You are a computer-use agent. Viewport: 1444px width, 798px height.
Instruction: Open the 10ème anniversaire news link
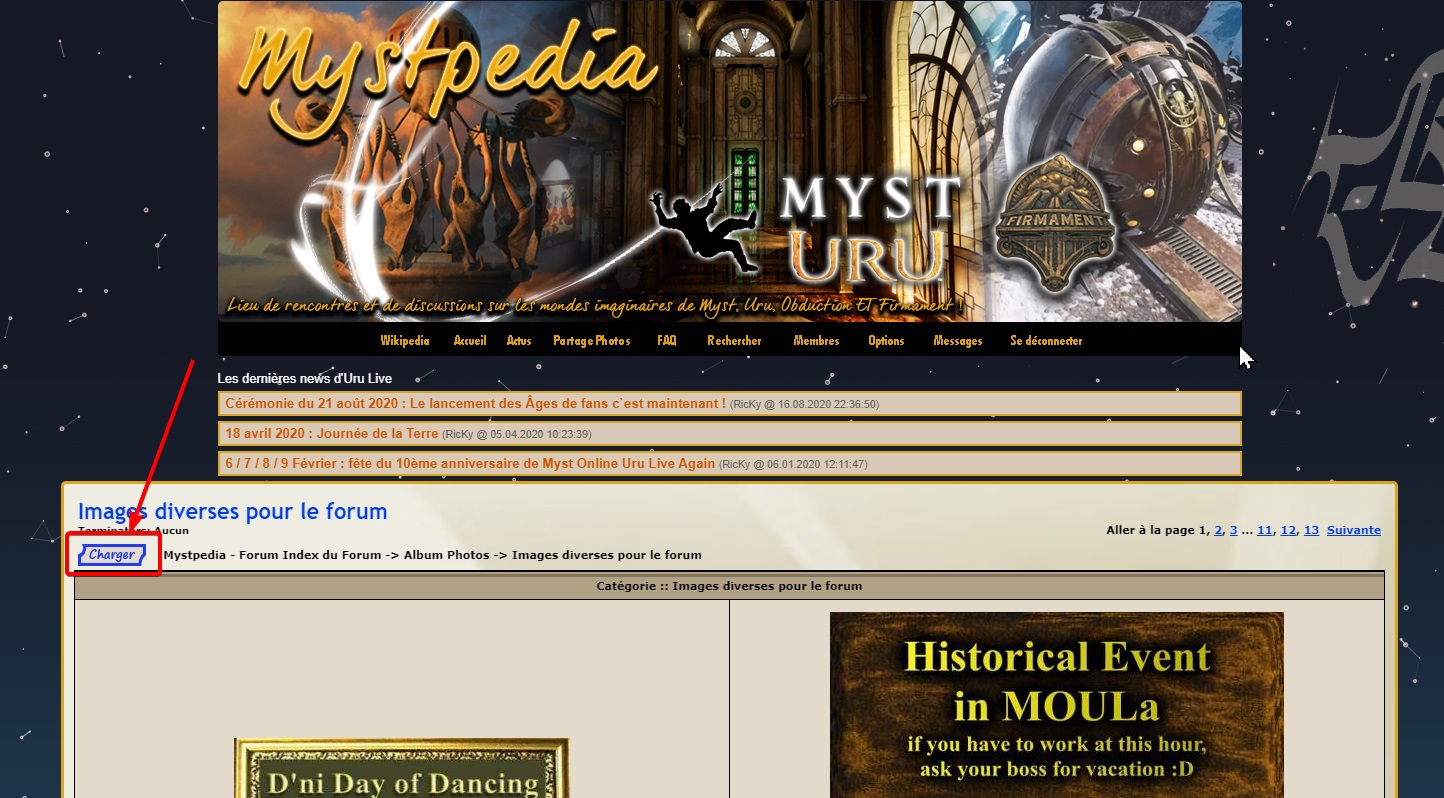(469, 464)
